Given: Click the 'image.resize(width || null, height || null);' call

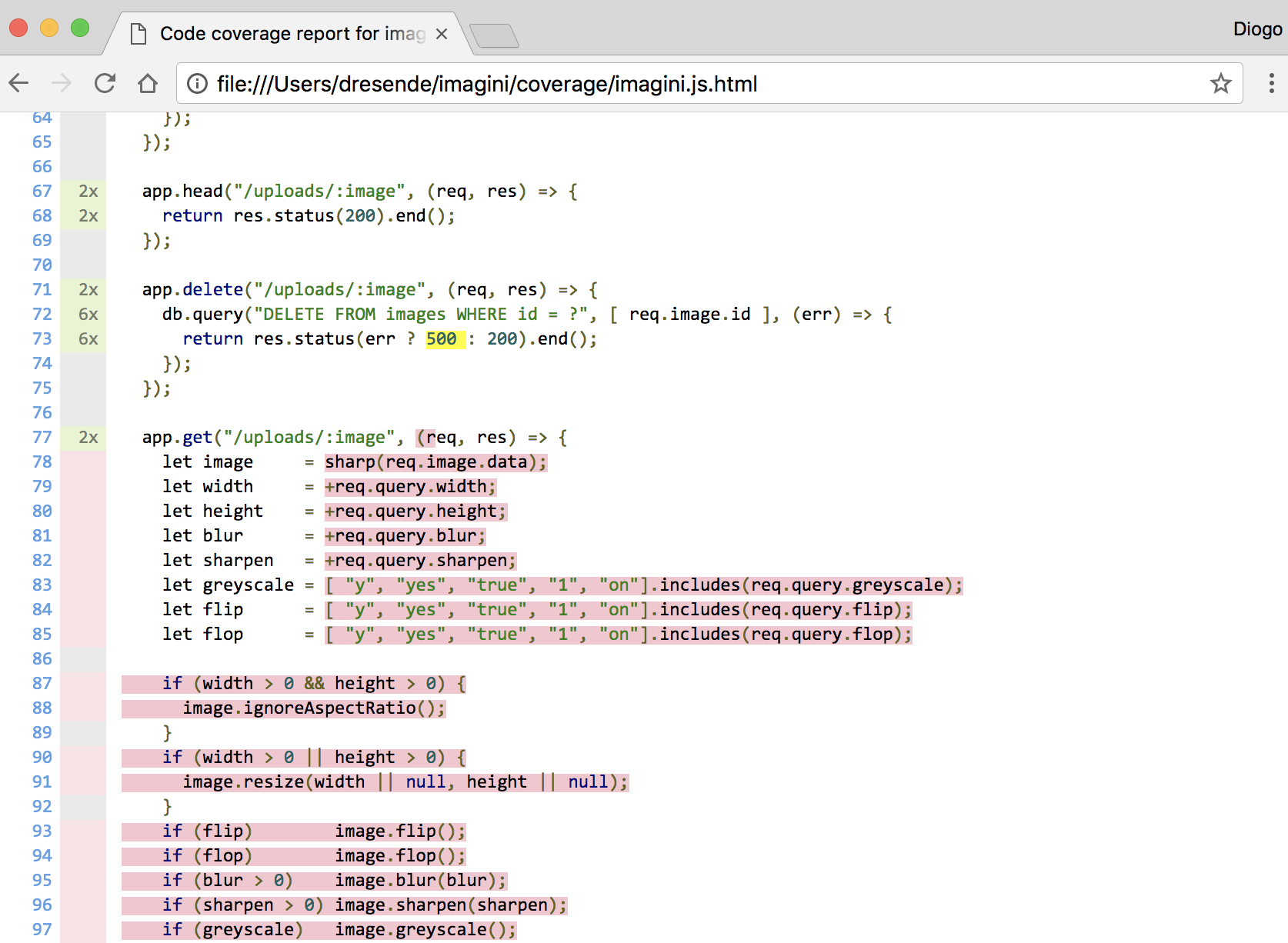Looking at the screenshot, I should click(x=405, y=782).
